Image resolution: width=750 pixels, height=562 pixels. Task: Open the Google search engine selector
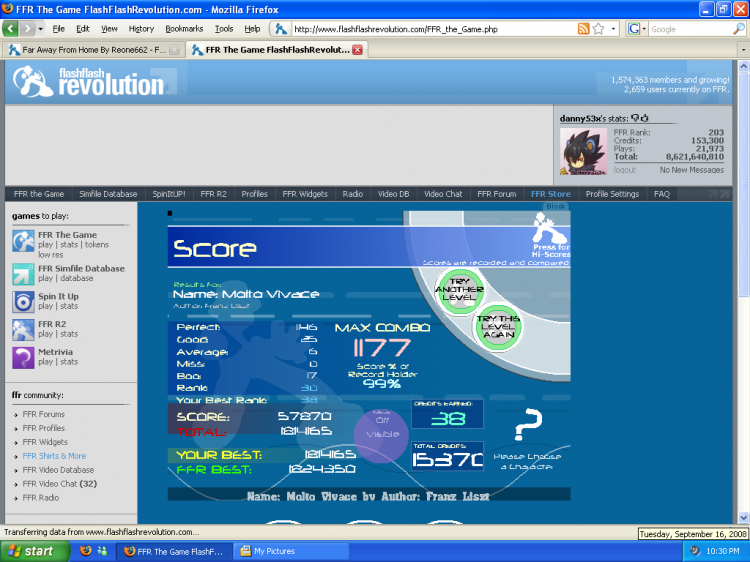(x=637, y=29)
